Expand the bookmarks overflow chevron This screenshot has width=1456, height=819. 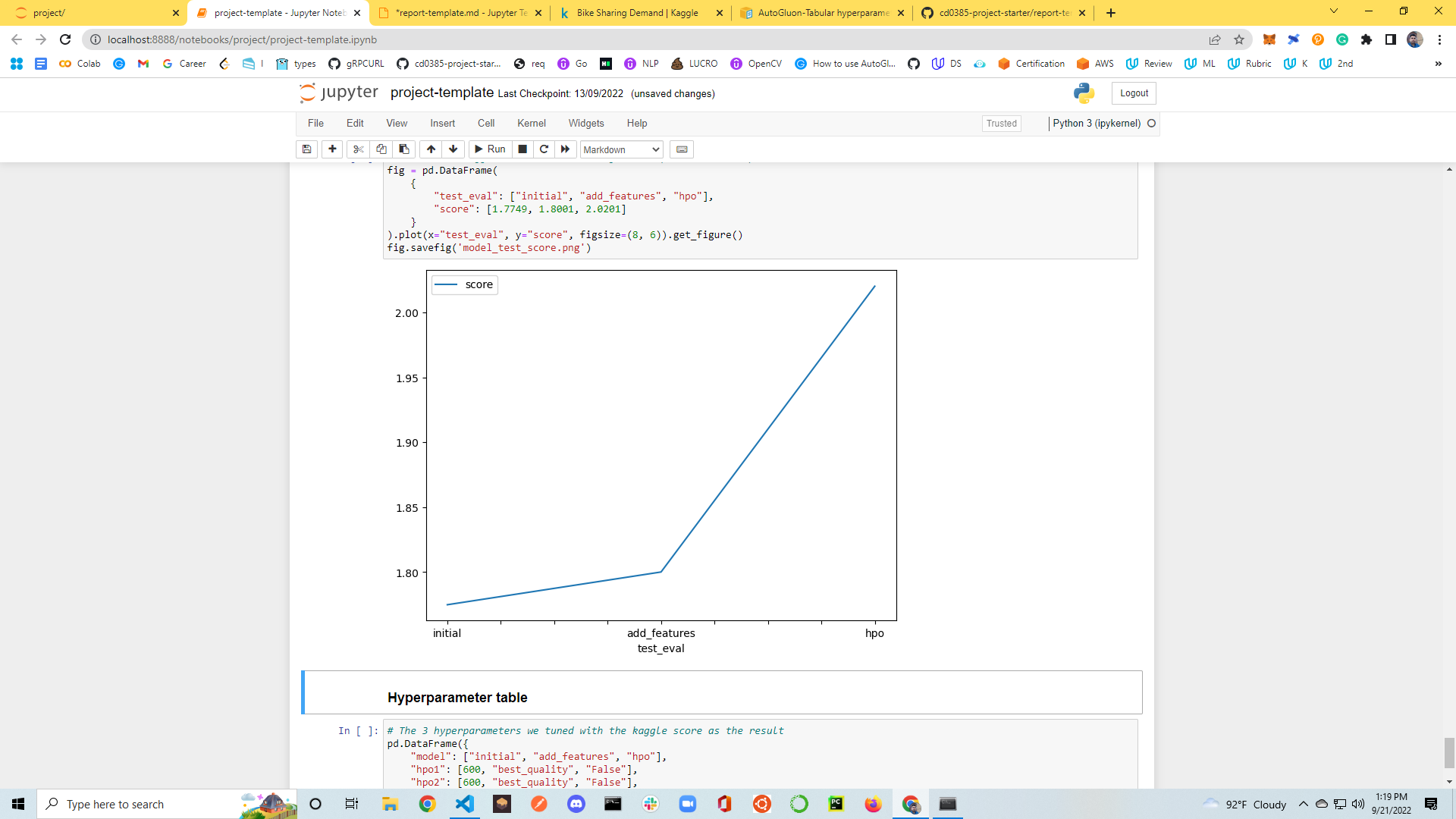[x=1438, y=64]
